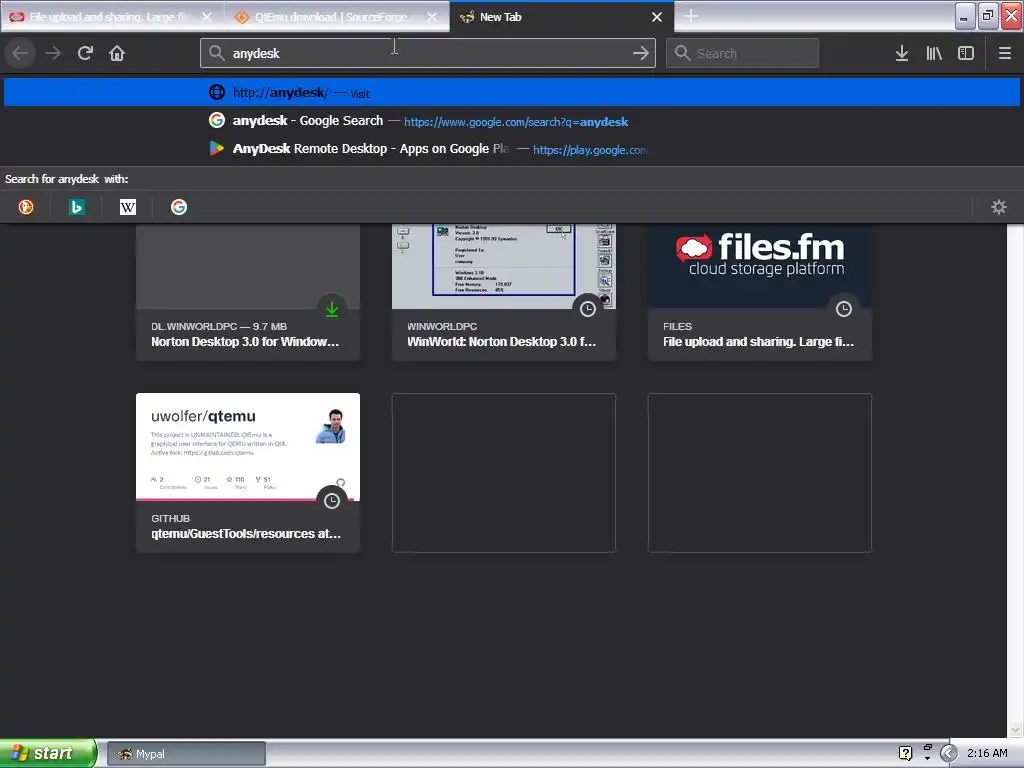Search anydesk with Wikipedia icon
1024x768 pixels.
click(x=128, y=207)
